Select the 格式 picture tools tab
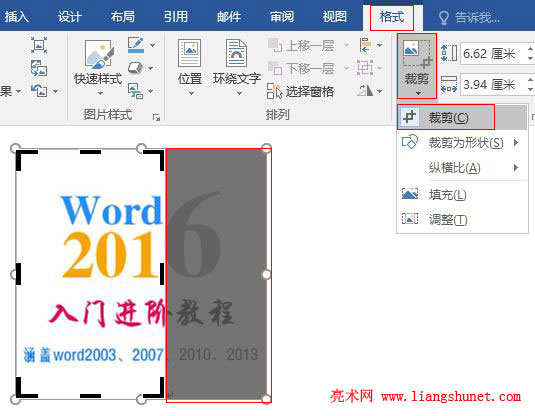The width and height of the screenshot is (535, 416). click(392, 17)
